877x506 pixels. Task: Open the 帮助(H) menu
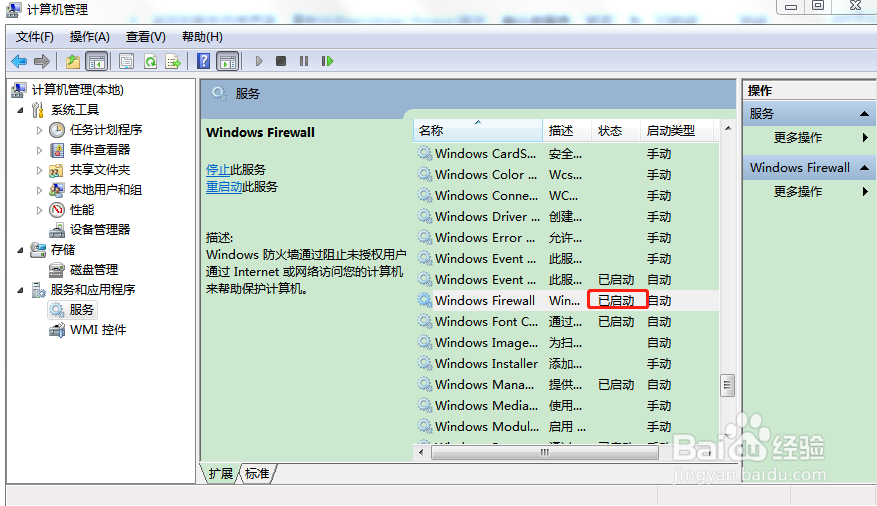coord(202,37)
